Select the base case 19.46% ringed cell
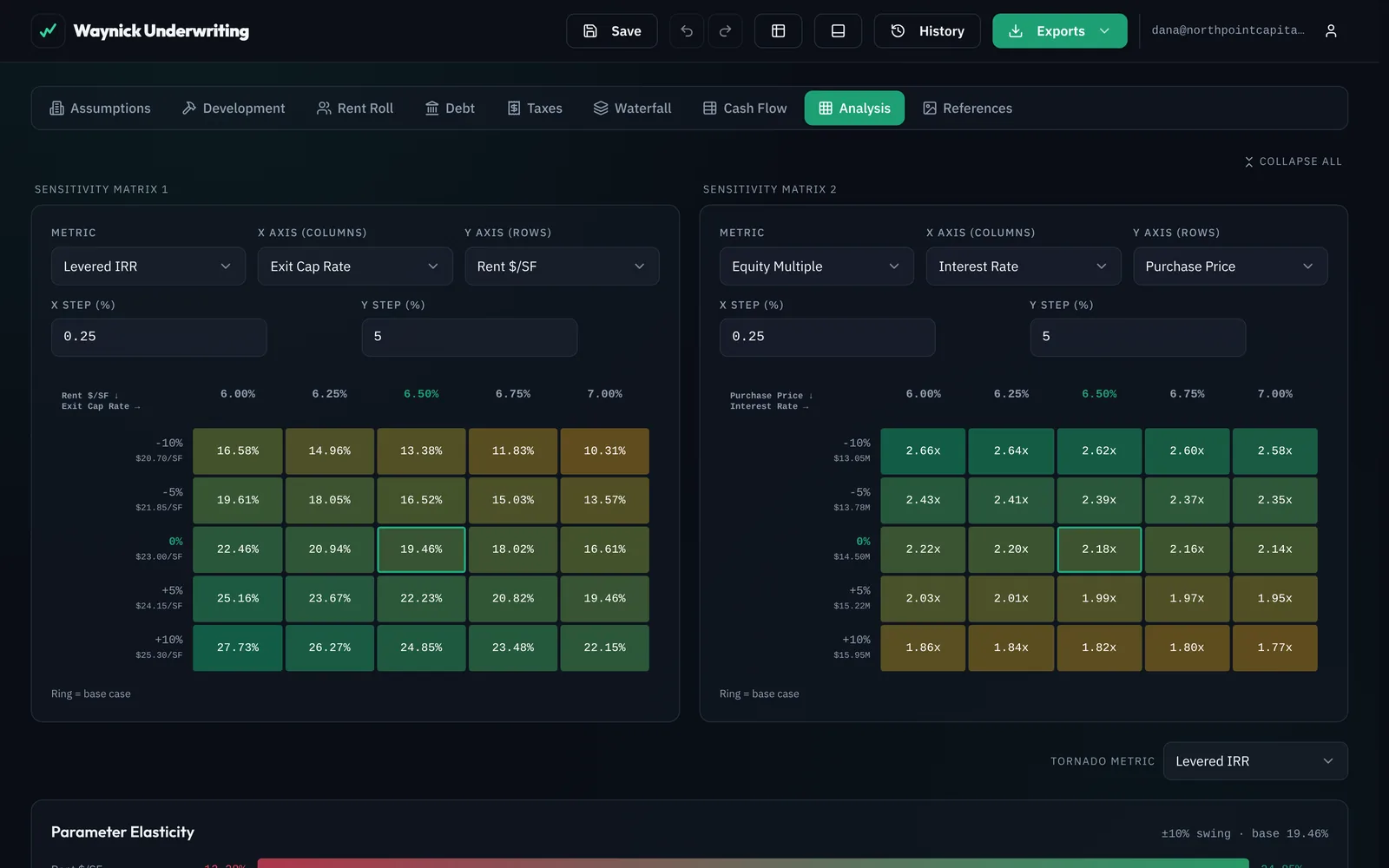Image resolution: width=1389 pixels, height=868 pixels. 421,549
